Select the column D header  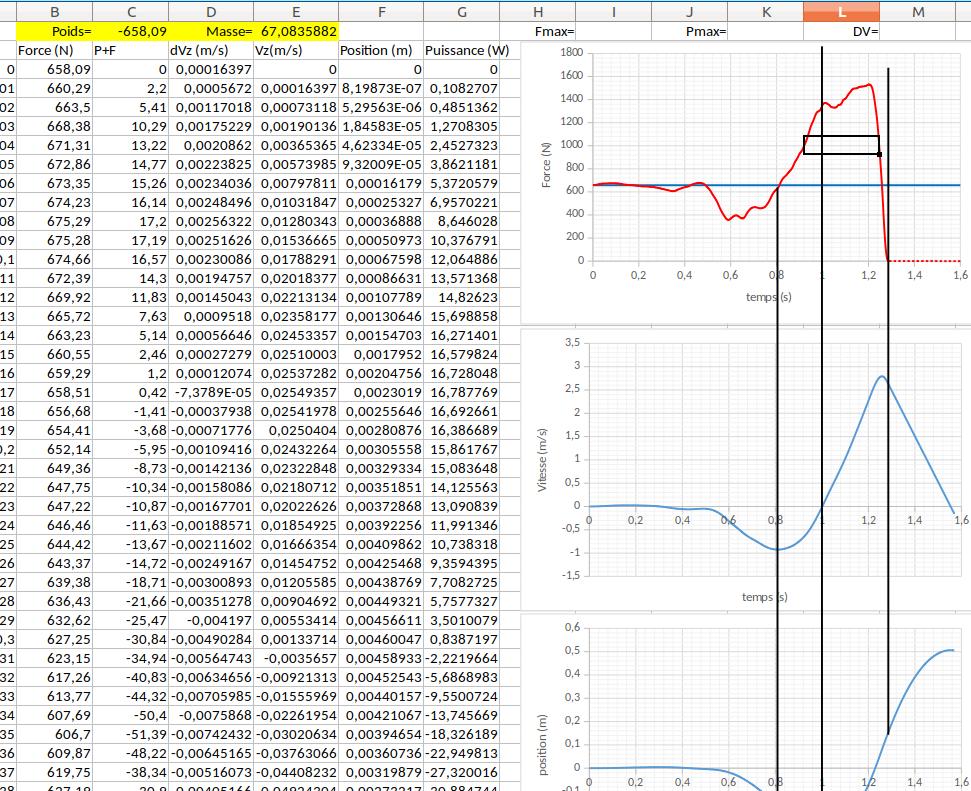point(211,12)
